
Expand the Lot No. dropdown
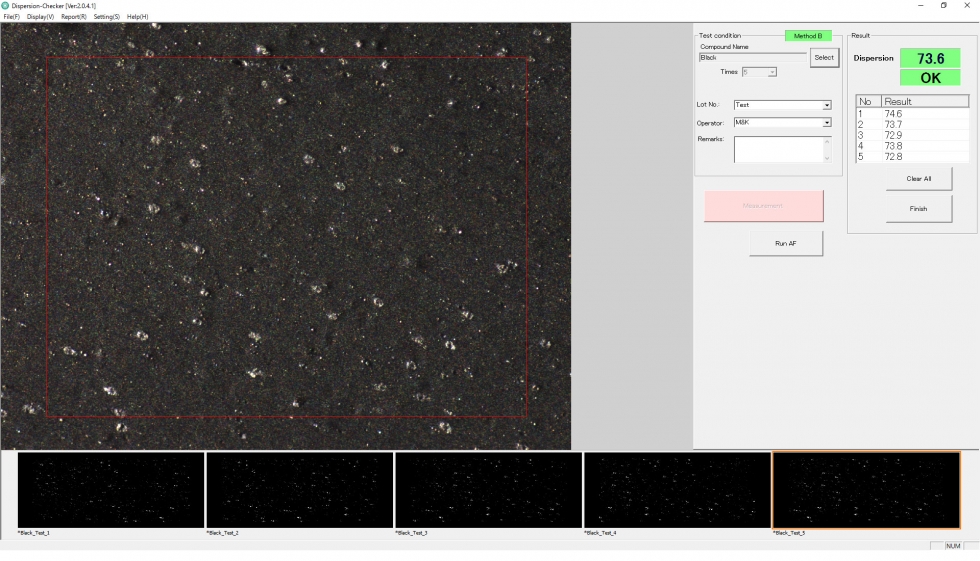(826, 105)
